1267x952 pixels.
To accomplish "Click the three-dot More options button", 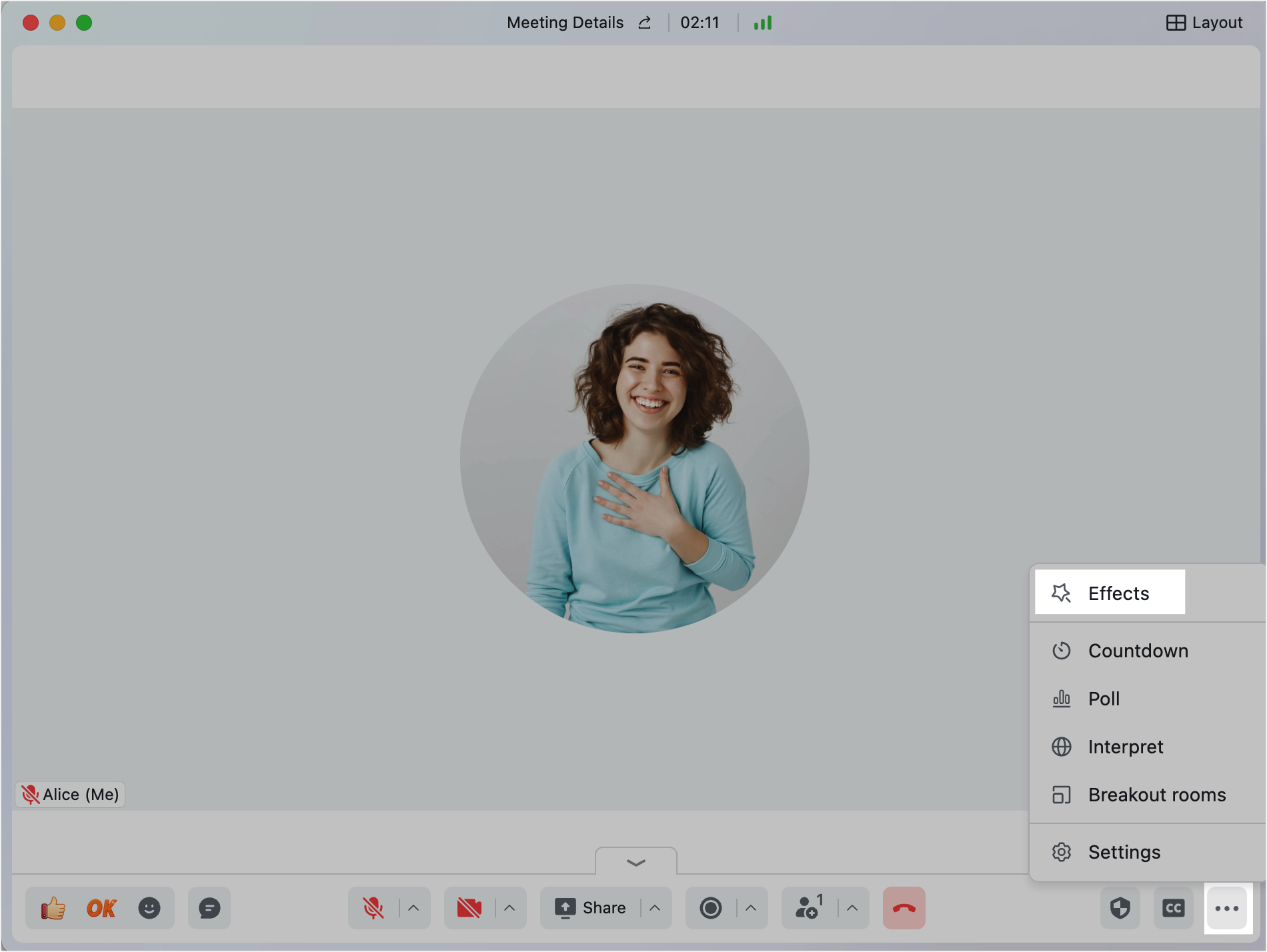I will (x=1227, y=908).
